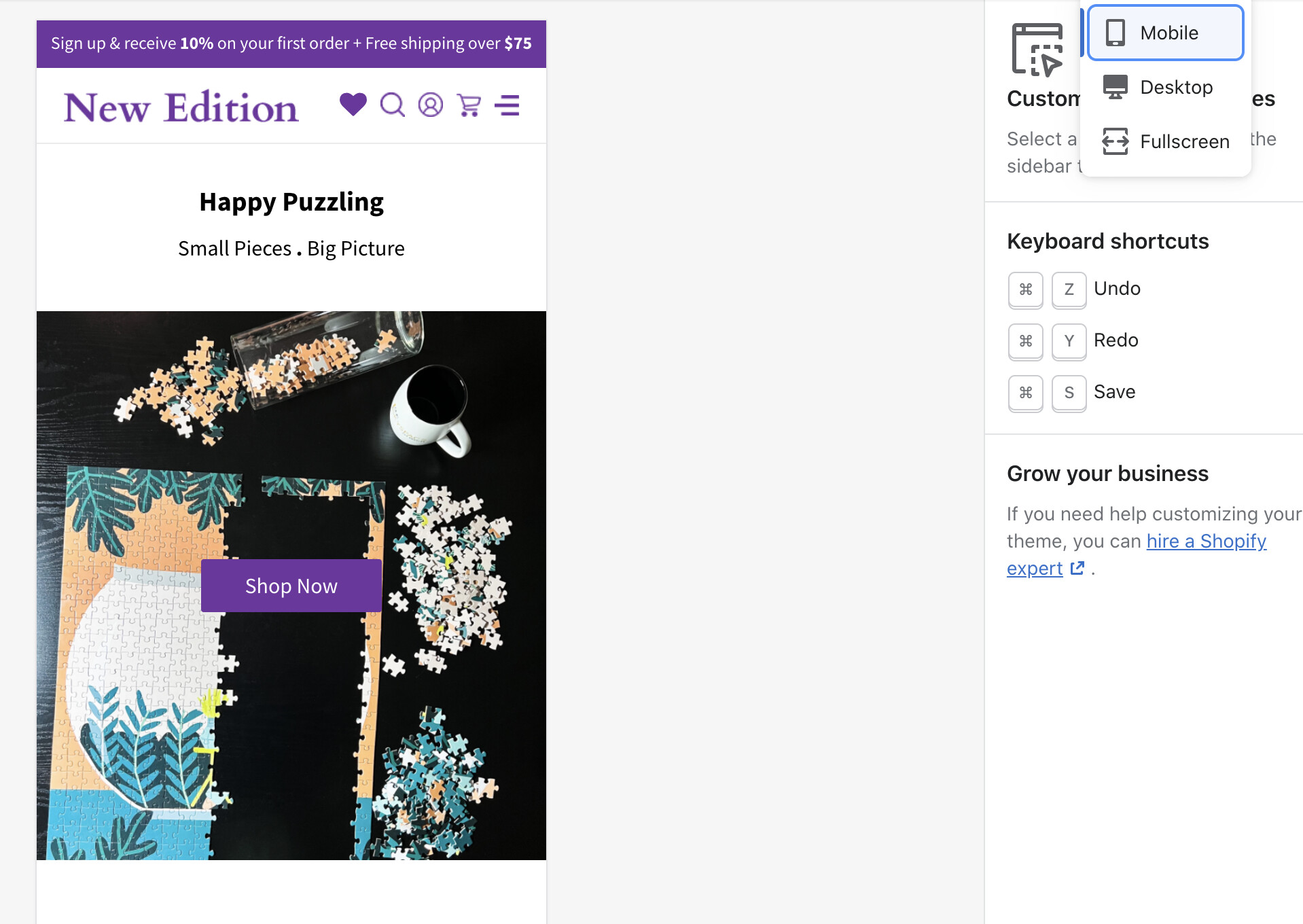The image size is (1303, 924).
Task: Click the Z key shortcut badge
Action: point(1069,289)
